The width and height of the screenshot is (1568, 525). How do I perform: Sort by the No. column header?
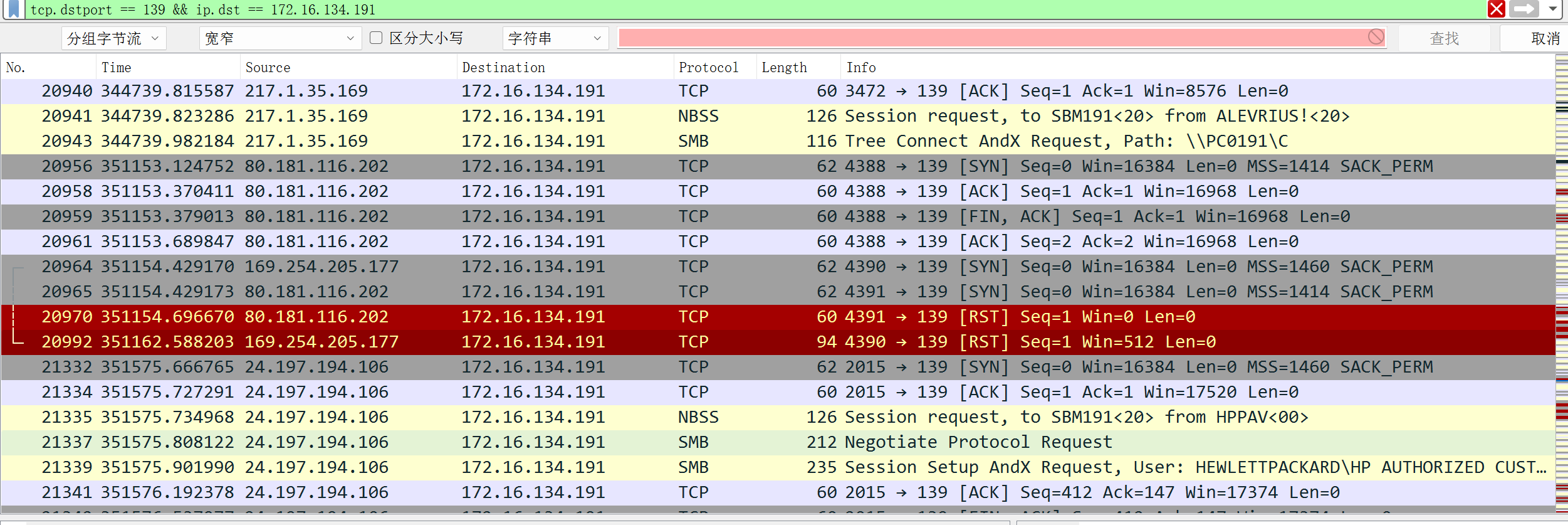pos(49,67)
